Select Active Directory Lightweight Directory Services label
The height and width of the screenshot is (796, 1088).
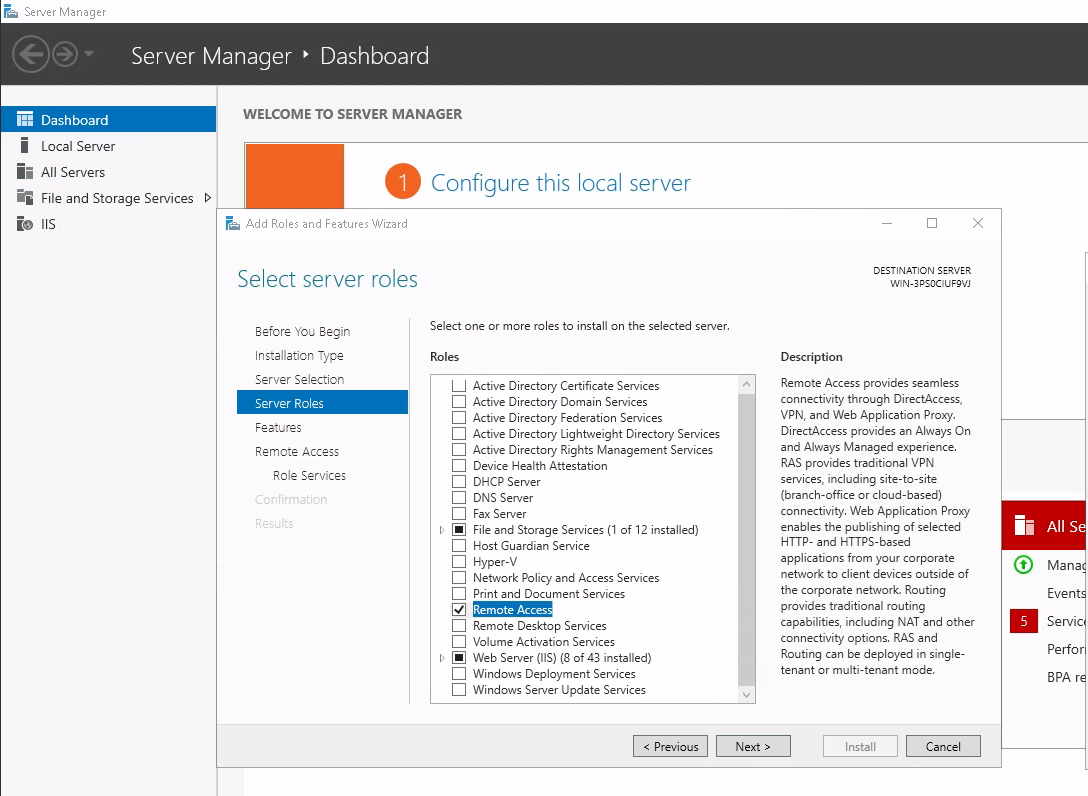tap(596, 434)
